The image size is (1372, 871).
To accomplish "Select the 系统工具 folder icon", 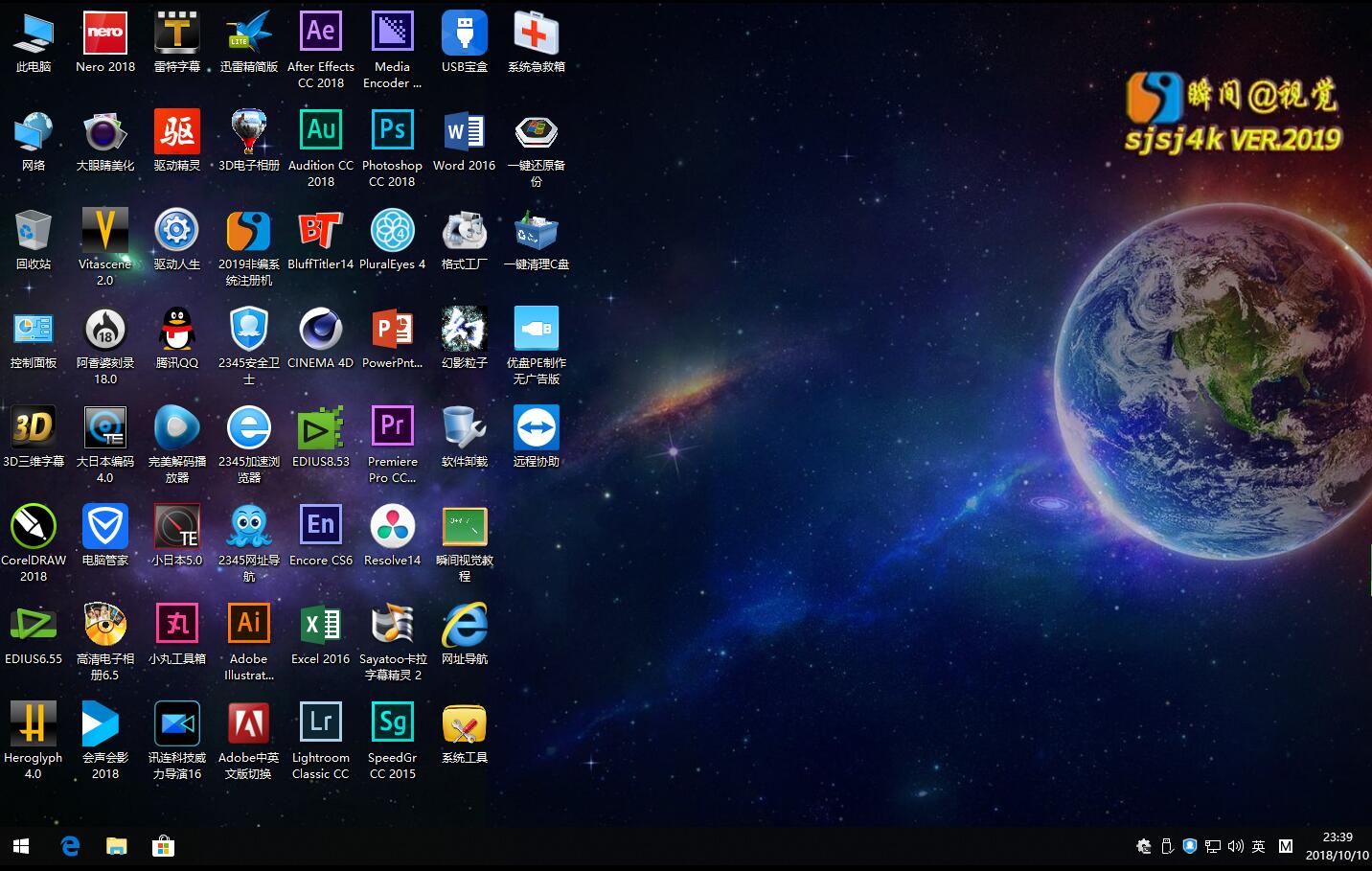I will click(465, 723).
